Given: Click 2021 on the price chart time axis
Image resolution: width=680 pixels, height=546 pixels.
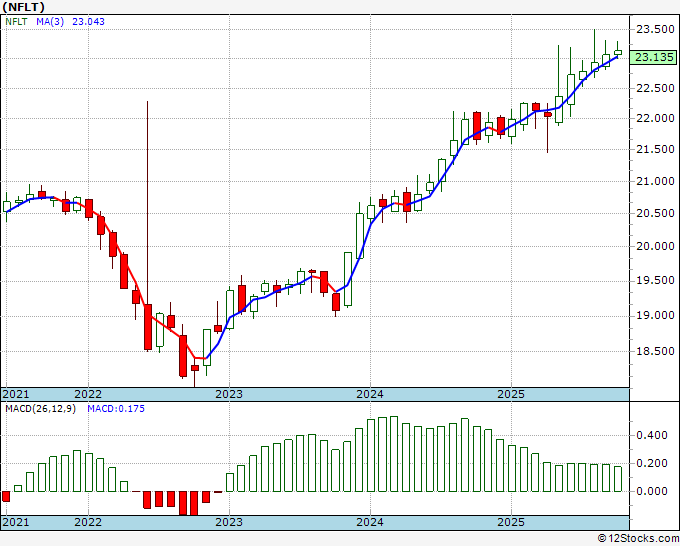Looking at the screenshot, I should click(16, 394).
